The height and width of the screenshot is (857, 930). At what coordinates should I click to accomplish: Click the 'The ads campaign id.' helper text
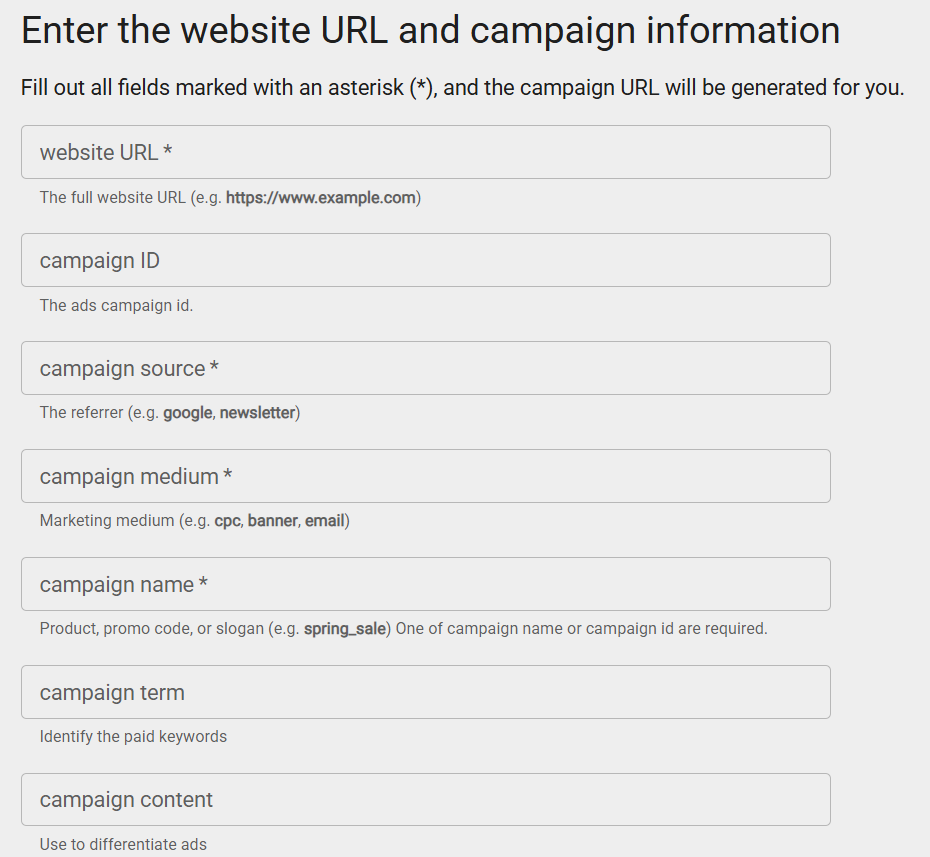[x=116, y=305]
